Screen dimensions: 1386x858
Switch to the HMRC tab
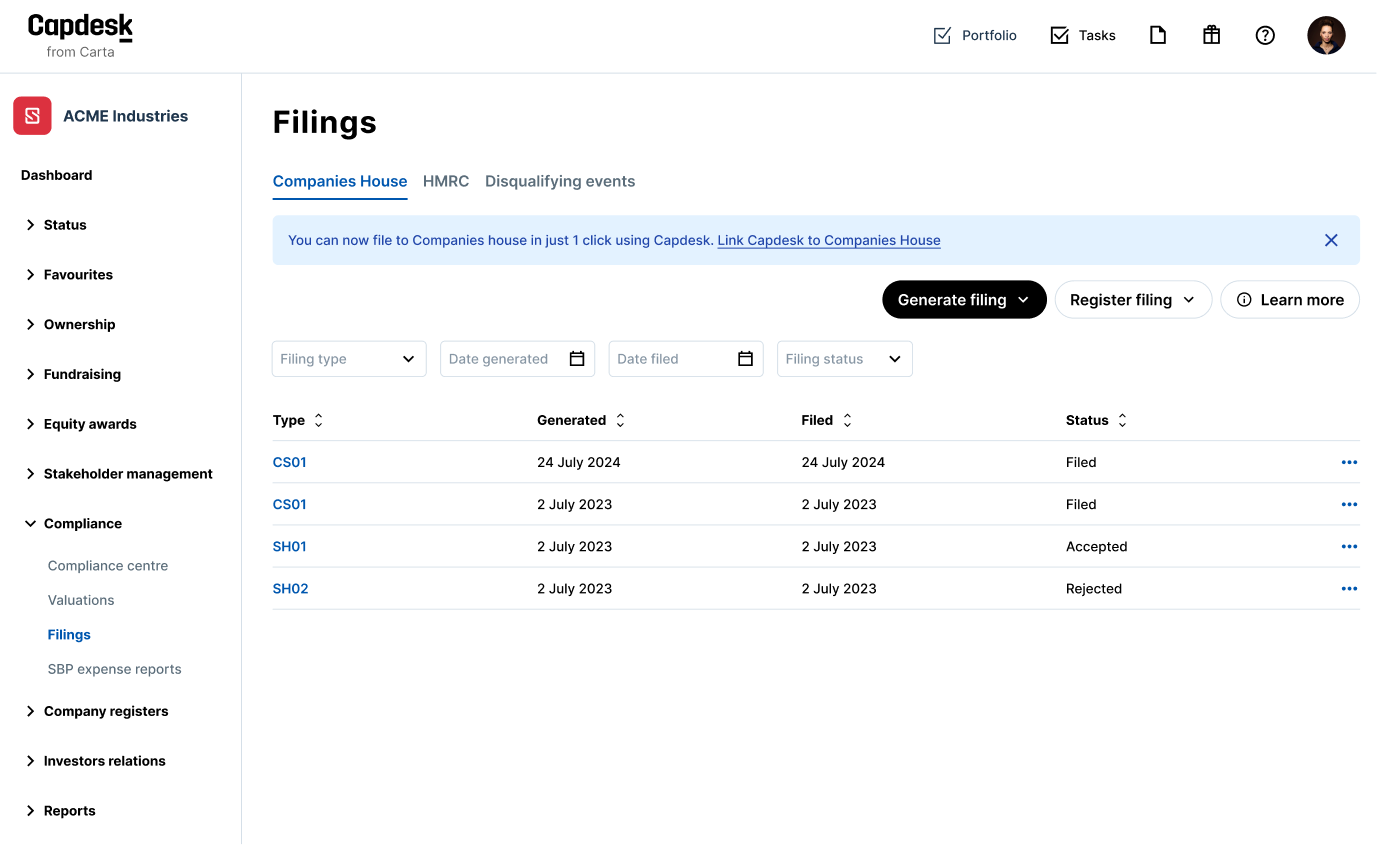pyautogui.click(x=446, y=181)
